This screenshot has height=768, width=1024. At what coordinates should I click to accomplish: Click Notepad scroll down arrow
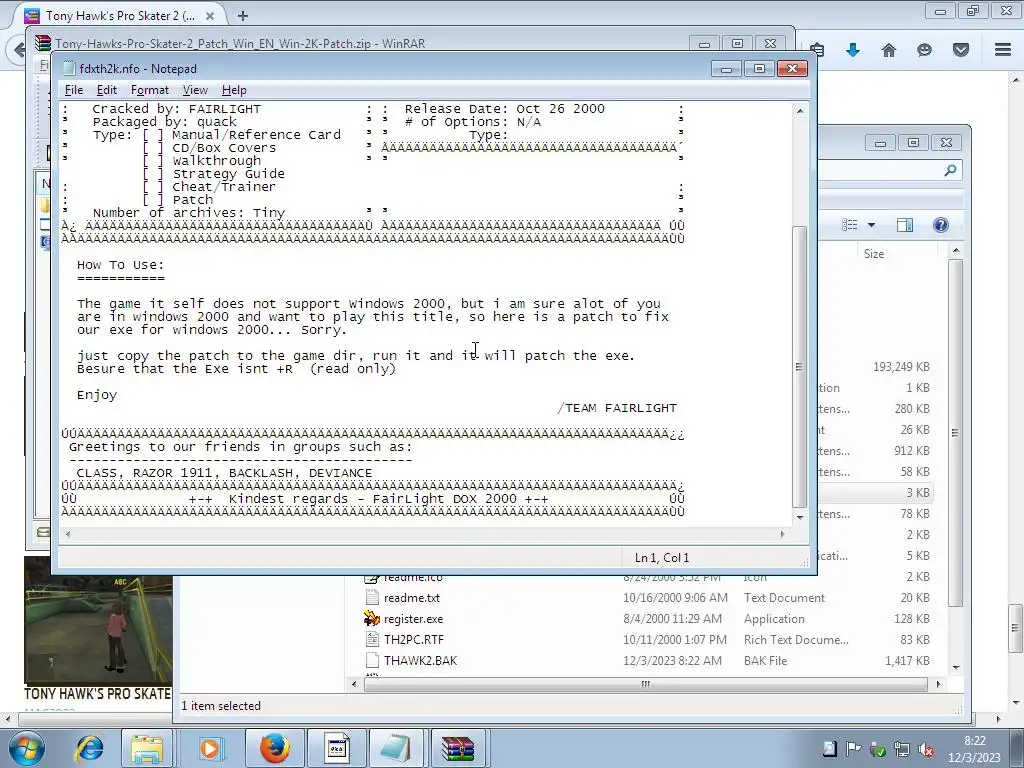pyautogui.click(x=799, y=517)
